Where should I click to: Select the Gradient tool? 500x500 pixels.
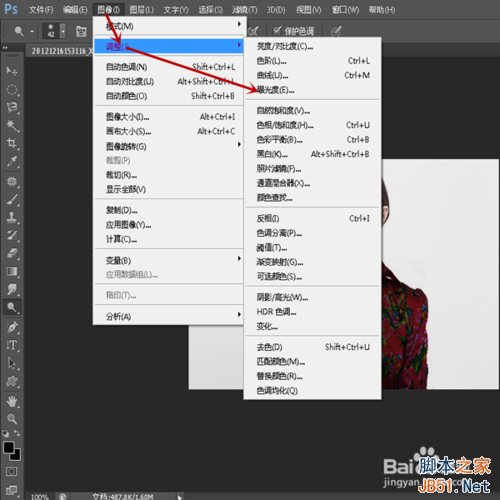[x=12, y=271]
